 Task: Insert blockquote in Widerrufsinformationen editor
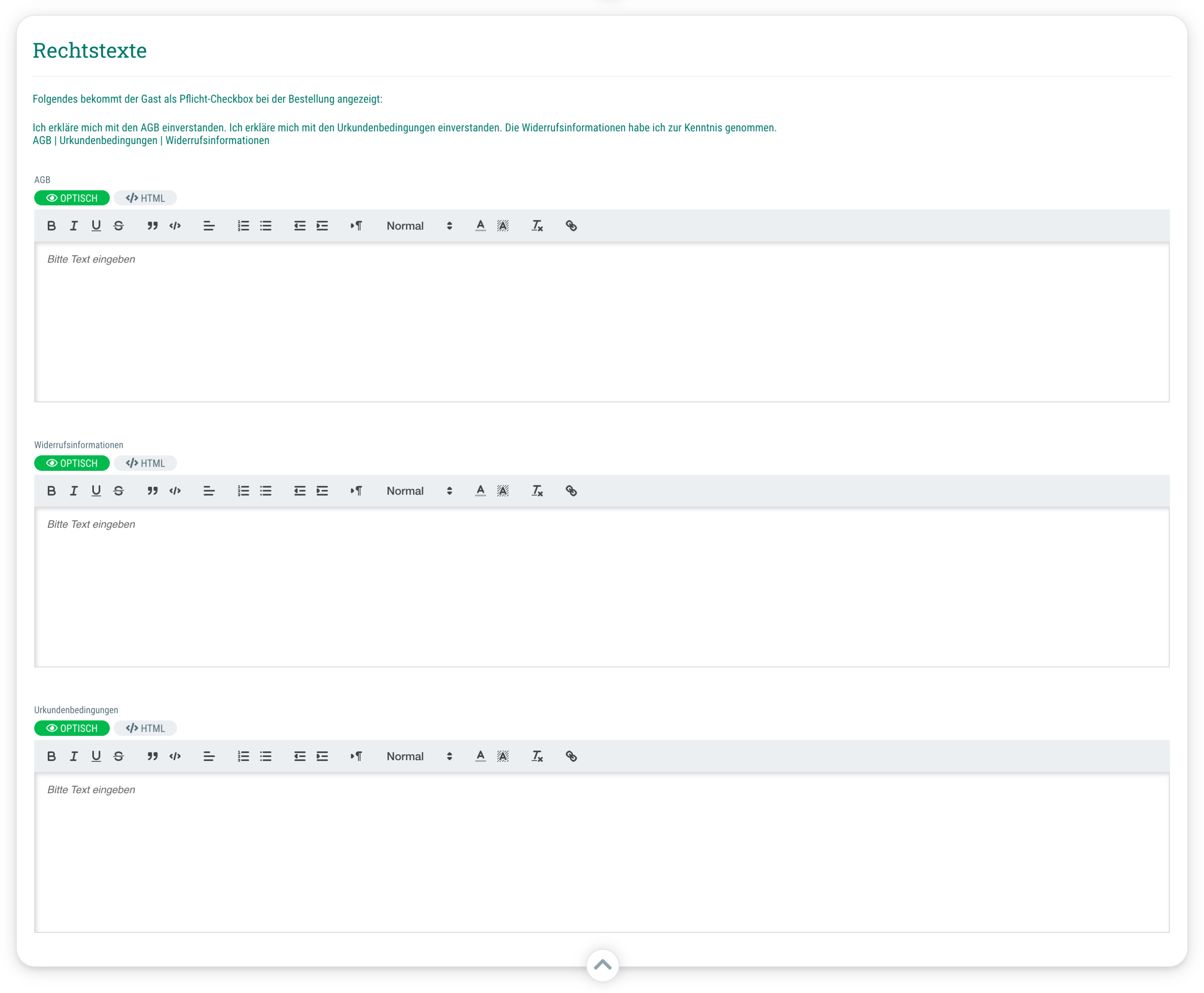pos(152,491)
